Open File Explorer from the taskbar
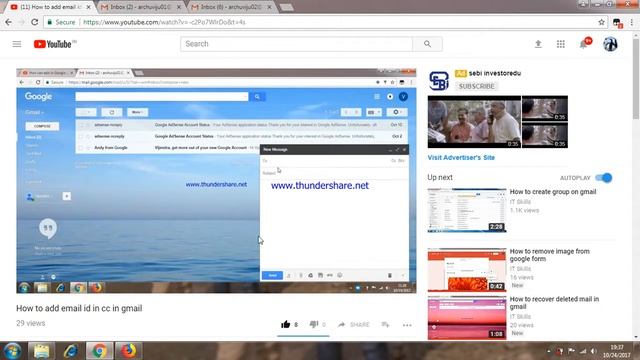The height and width of the screenshot is (360, 640). [x=41, y=351]
